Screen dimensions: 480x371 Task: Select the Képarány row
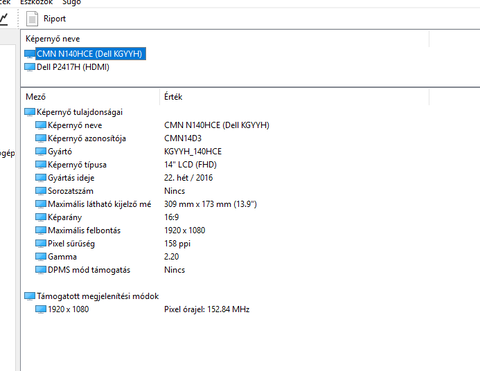[x=65, y=217]
